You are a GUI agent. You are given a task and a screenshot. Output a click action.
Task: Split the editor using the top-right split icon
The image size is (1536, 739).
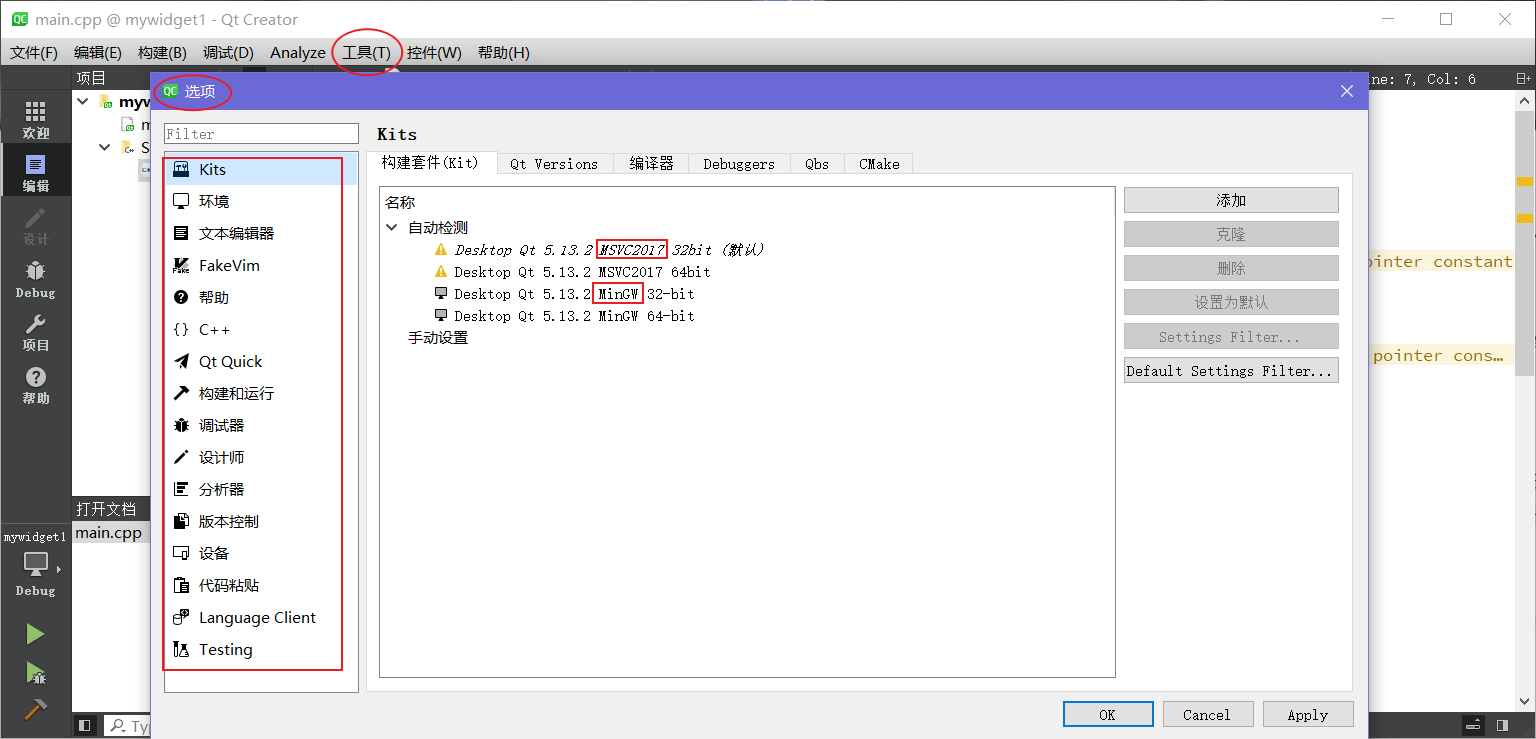click(x=1523, y=79)
